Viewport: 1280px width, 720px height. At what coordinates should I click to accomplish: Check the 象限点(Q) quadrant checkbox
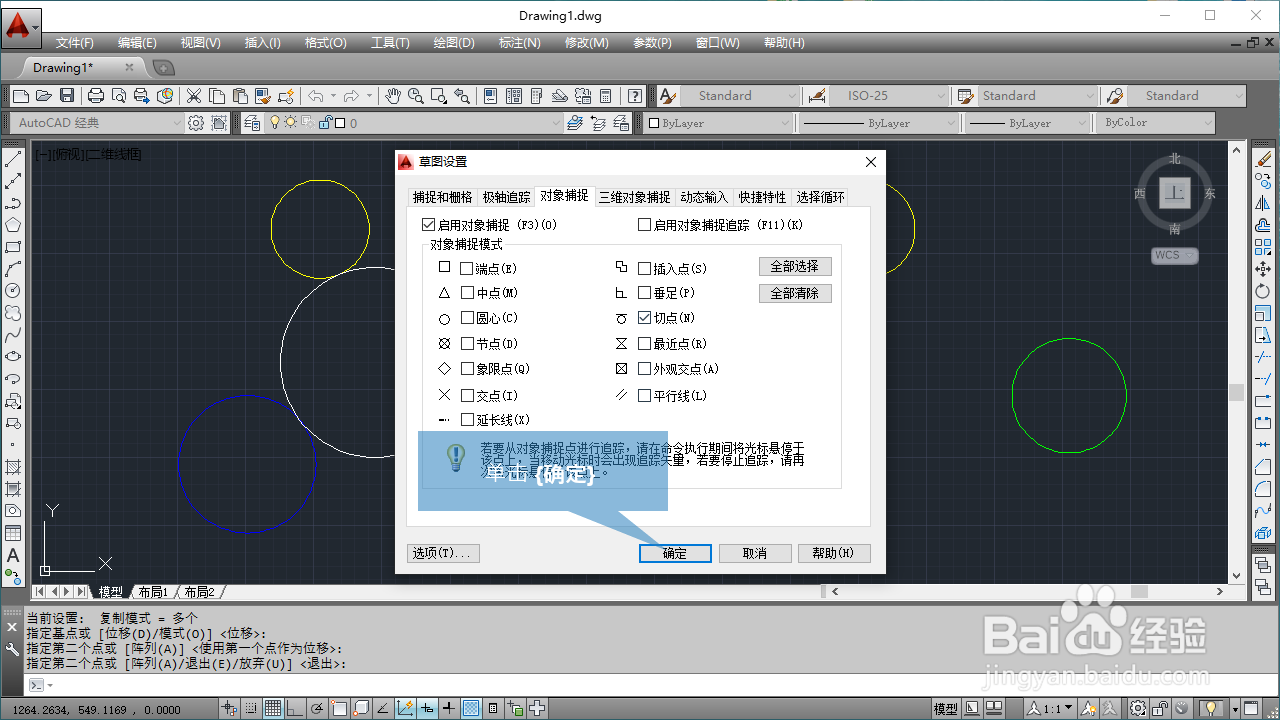click(467, 369)
